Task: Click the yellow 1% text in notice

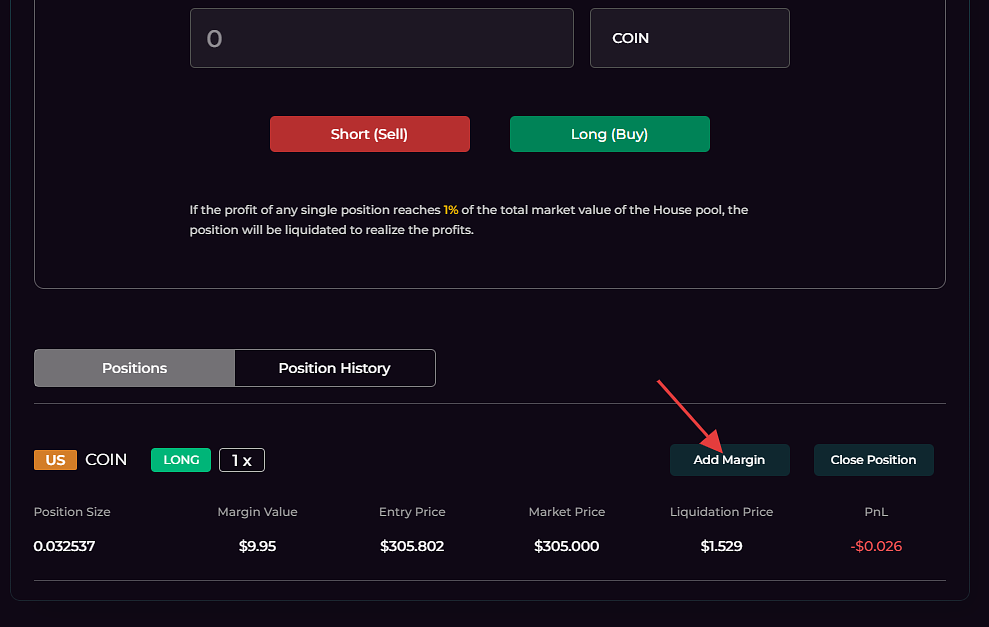Action: click(x=451, y=210)
